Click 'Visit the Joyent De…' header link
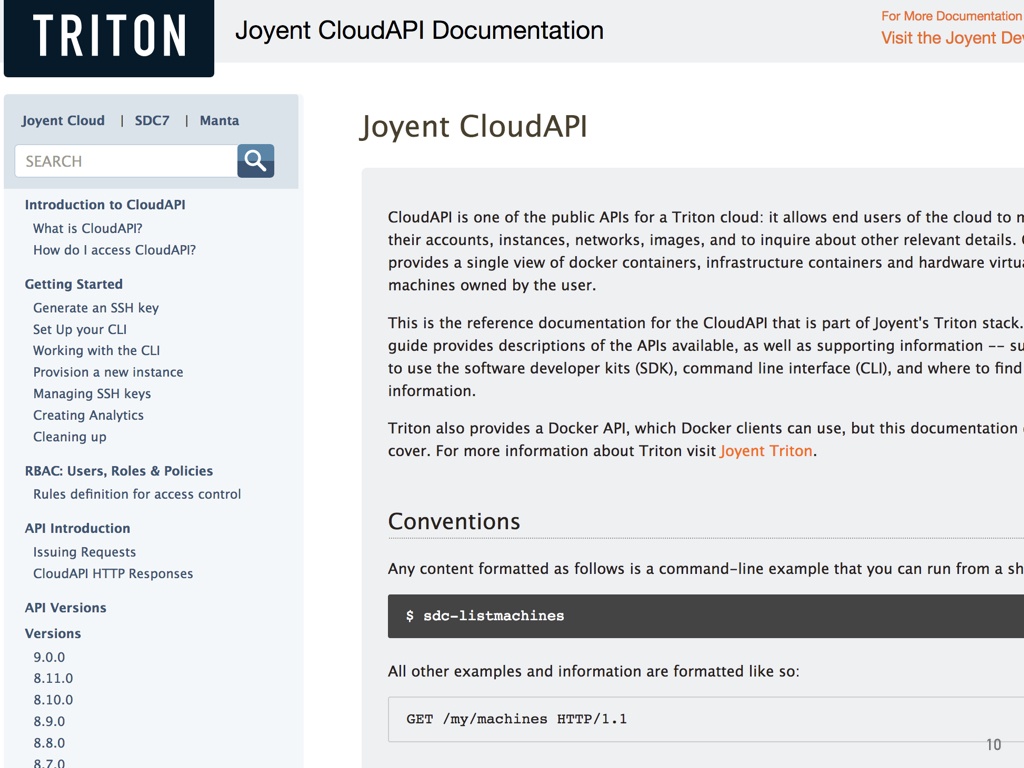The height and width of the screenshot is (768, 1024). (x=952, y=38)
